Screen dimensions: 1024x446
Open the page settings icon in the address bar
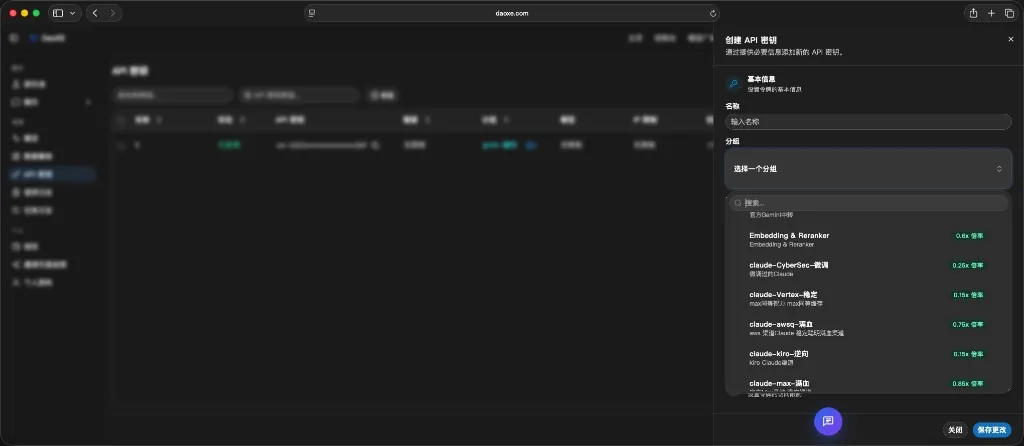tap(312, 13)
